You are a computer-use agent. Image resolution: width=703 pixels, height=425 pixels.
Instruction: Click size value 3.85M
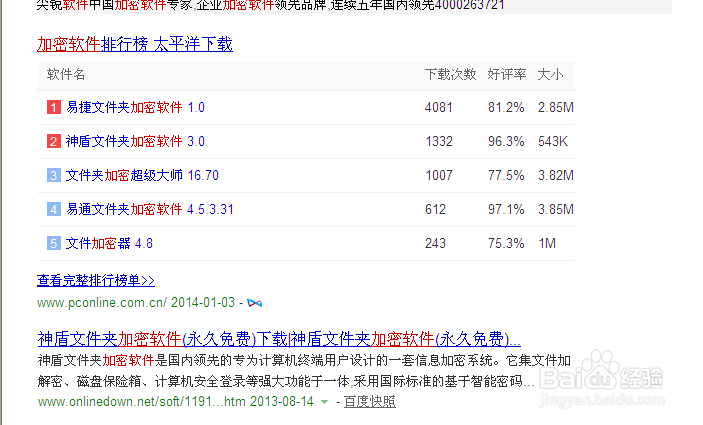[556, 209]
